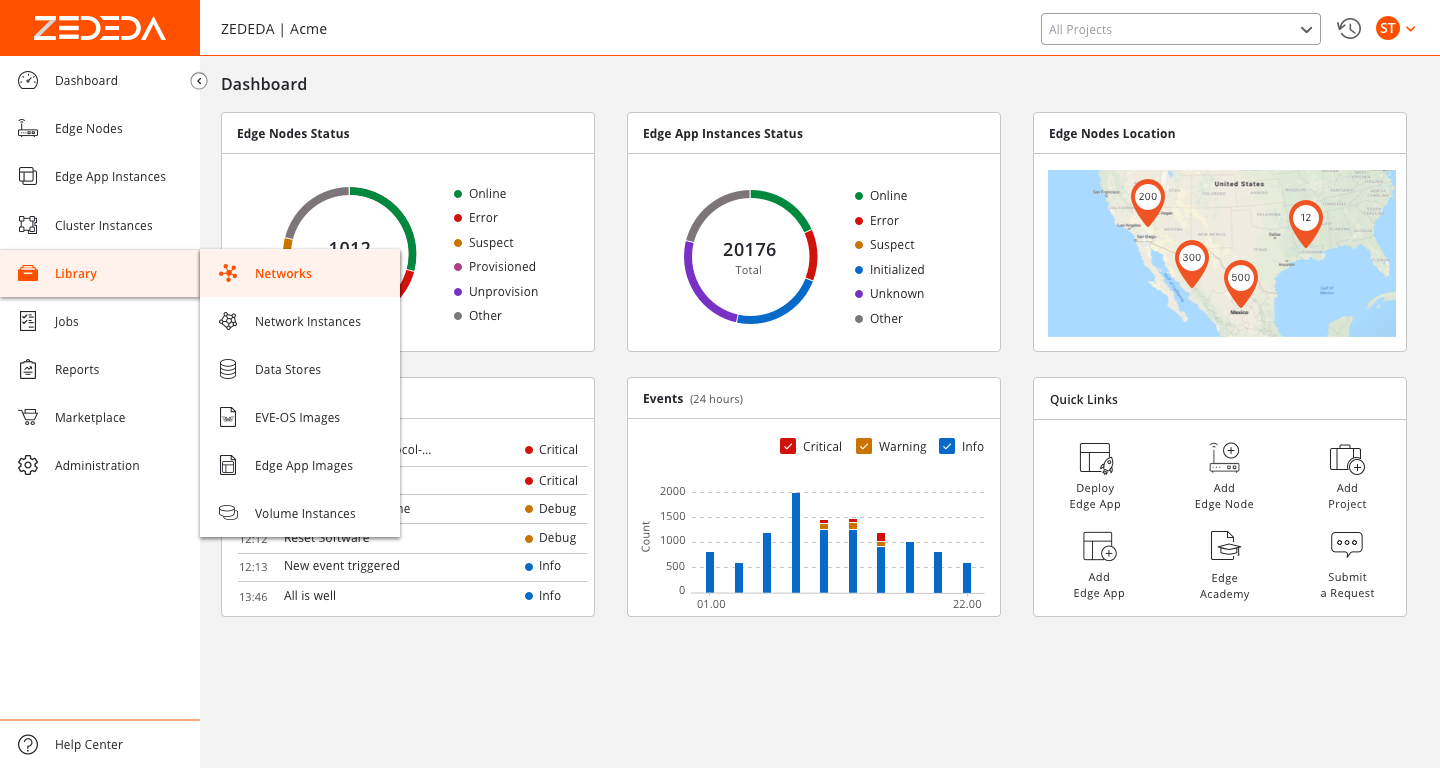Open the All Projects dropdown
The height and width of the screenshot is (768, 1440).
[x=1180, y=29]
